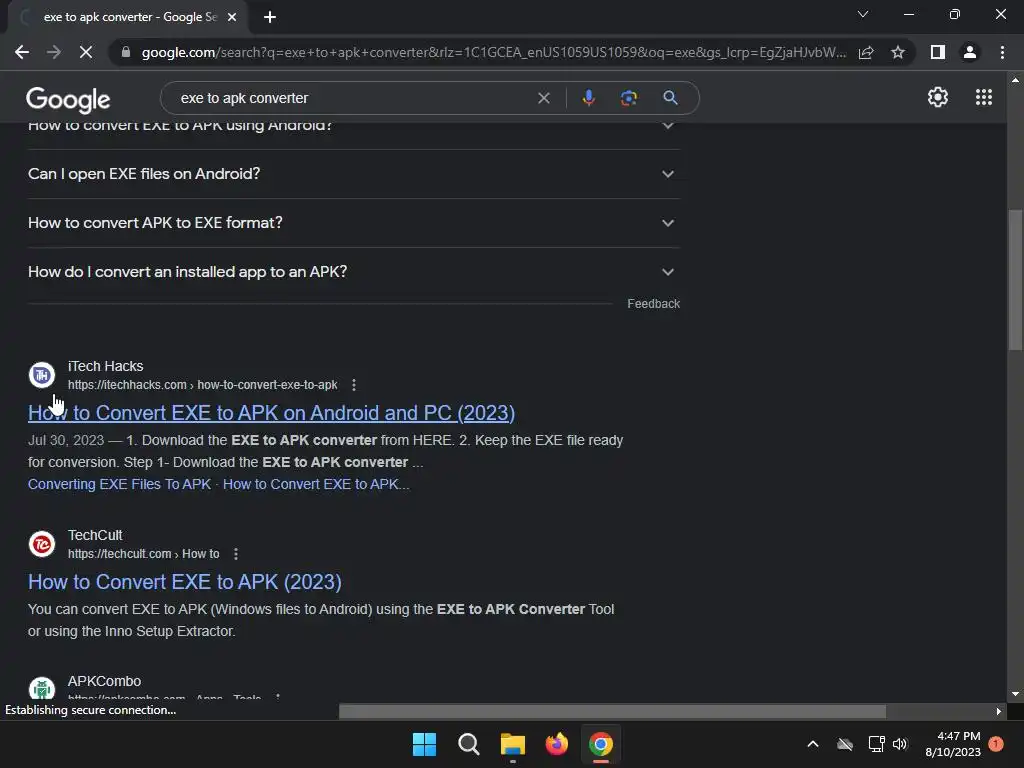Submit search with magnifier icon
1024x768 pixels.
tap(670, 98)
